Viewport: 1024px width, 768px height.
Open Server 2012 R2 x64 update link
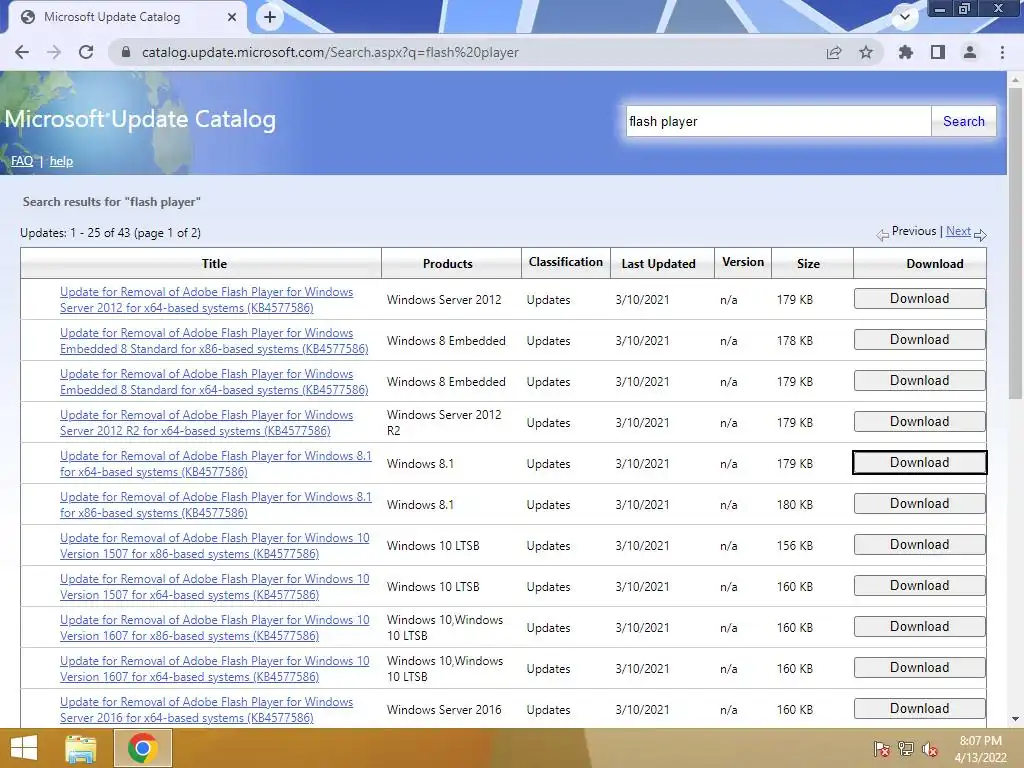206,423
